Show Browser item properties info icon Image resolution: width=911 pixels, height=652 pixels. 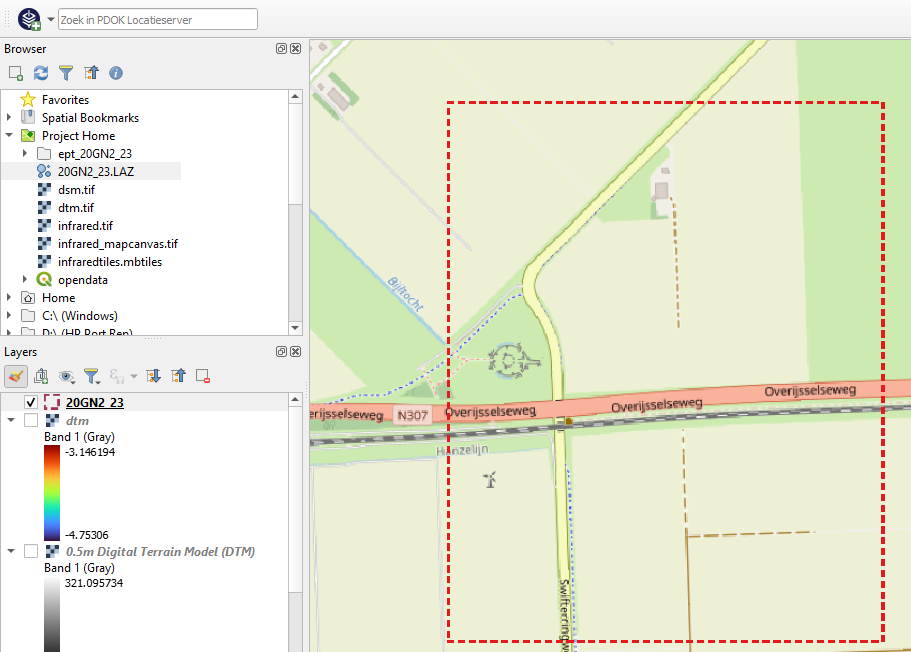116,73
